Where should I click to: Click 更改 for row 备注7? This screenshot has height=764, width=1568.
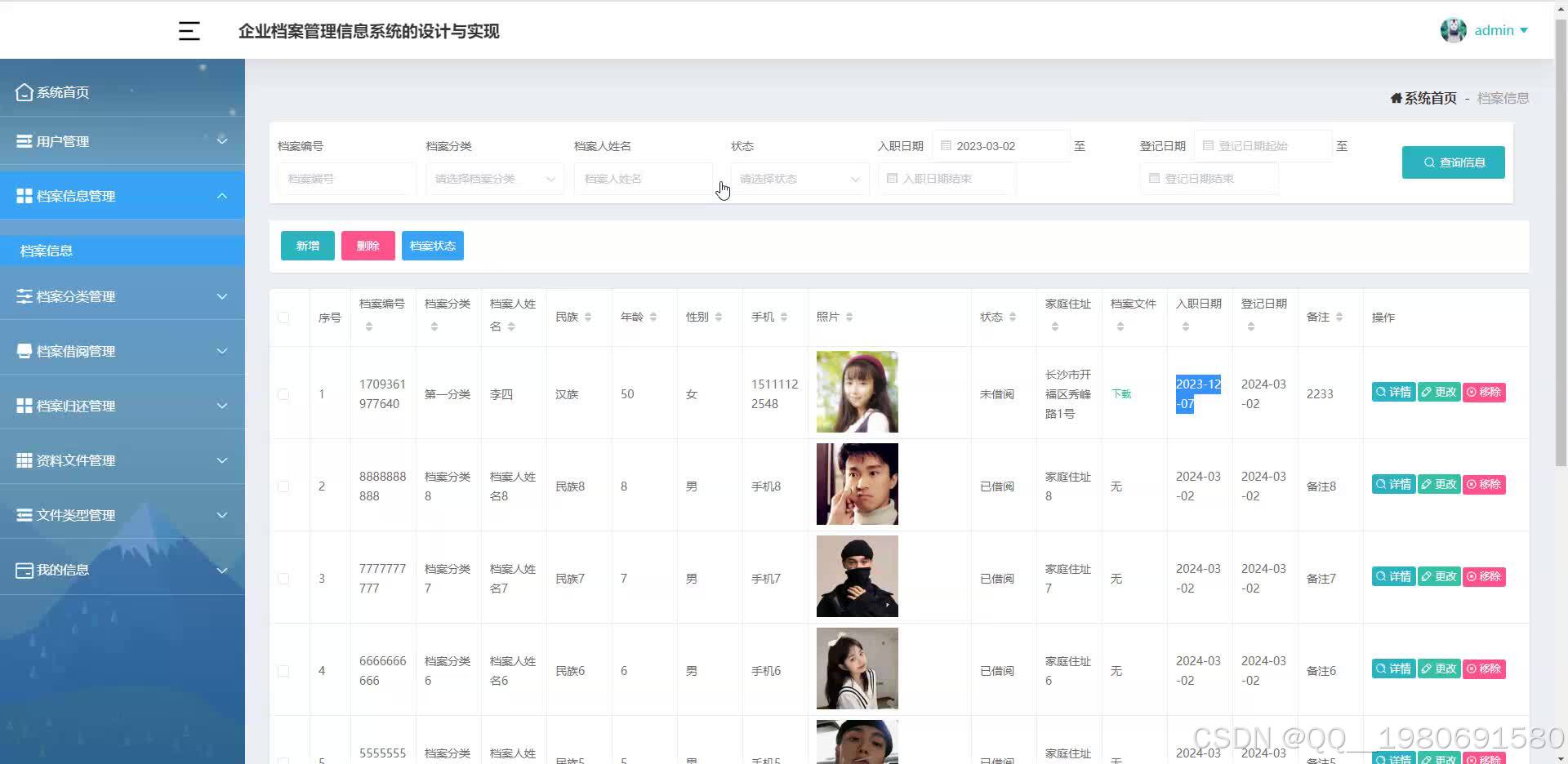(x=1439, y=577)
